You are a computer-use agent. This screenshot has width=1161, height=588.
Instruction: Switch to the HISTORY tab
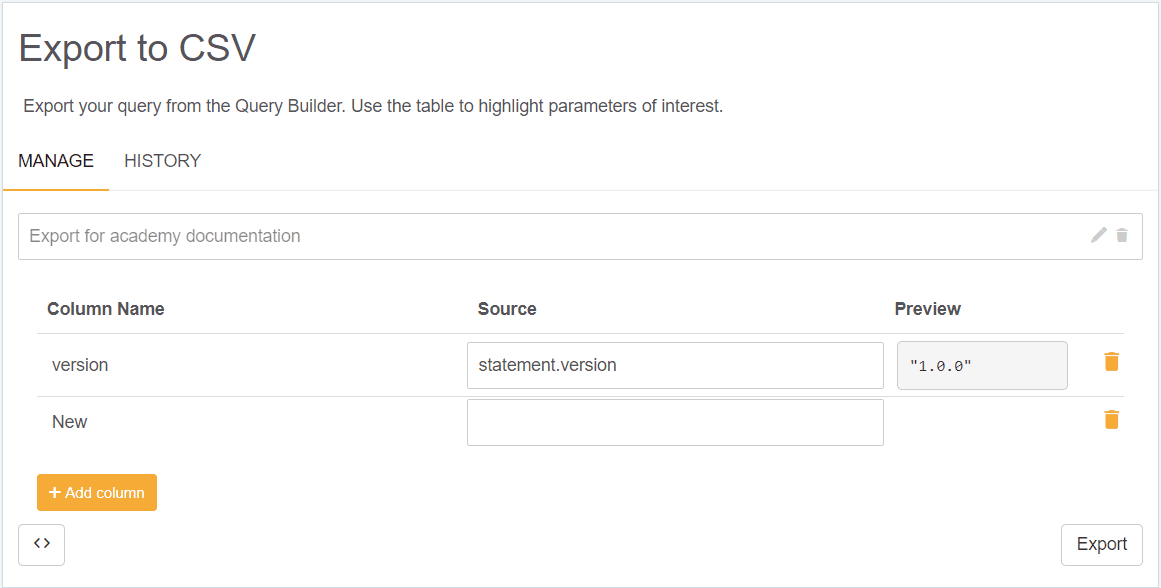point(162,161)
